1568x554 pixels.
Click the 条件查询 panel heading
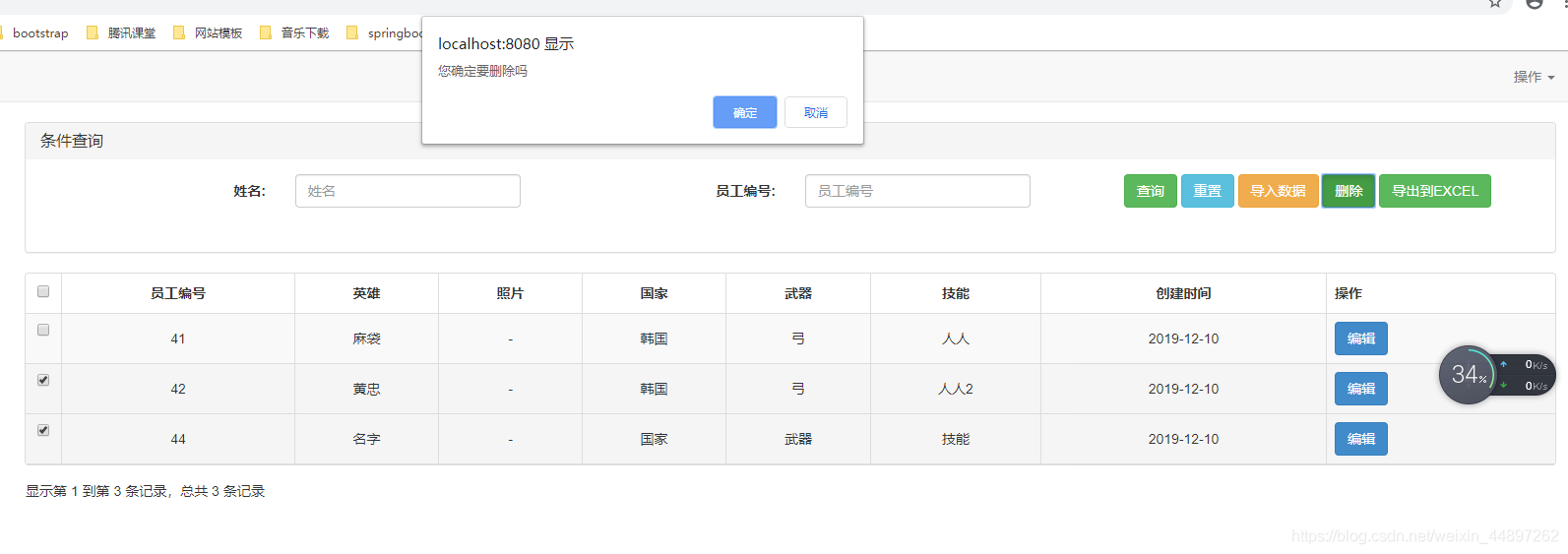tap(72, 141)
